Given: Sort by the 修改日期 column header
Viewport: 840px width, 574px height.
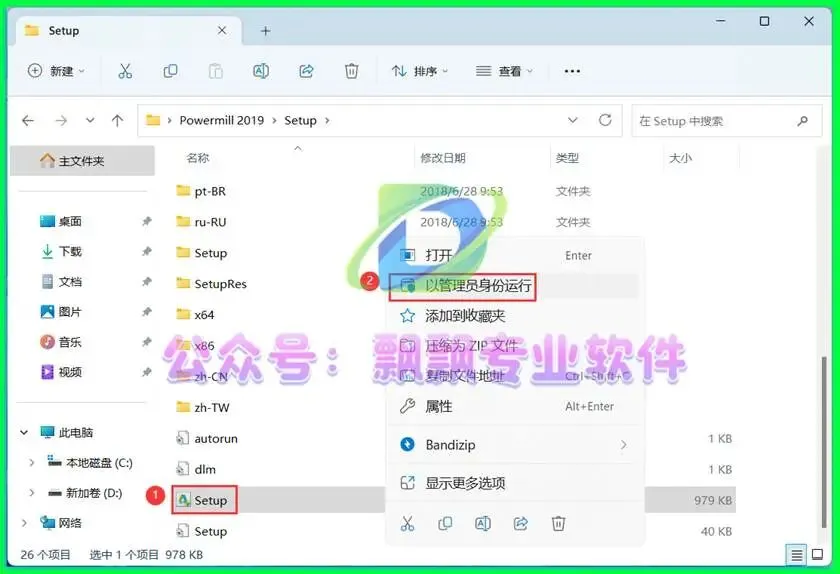Looking at the screenshot, I should pos(443,158).
